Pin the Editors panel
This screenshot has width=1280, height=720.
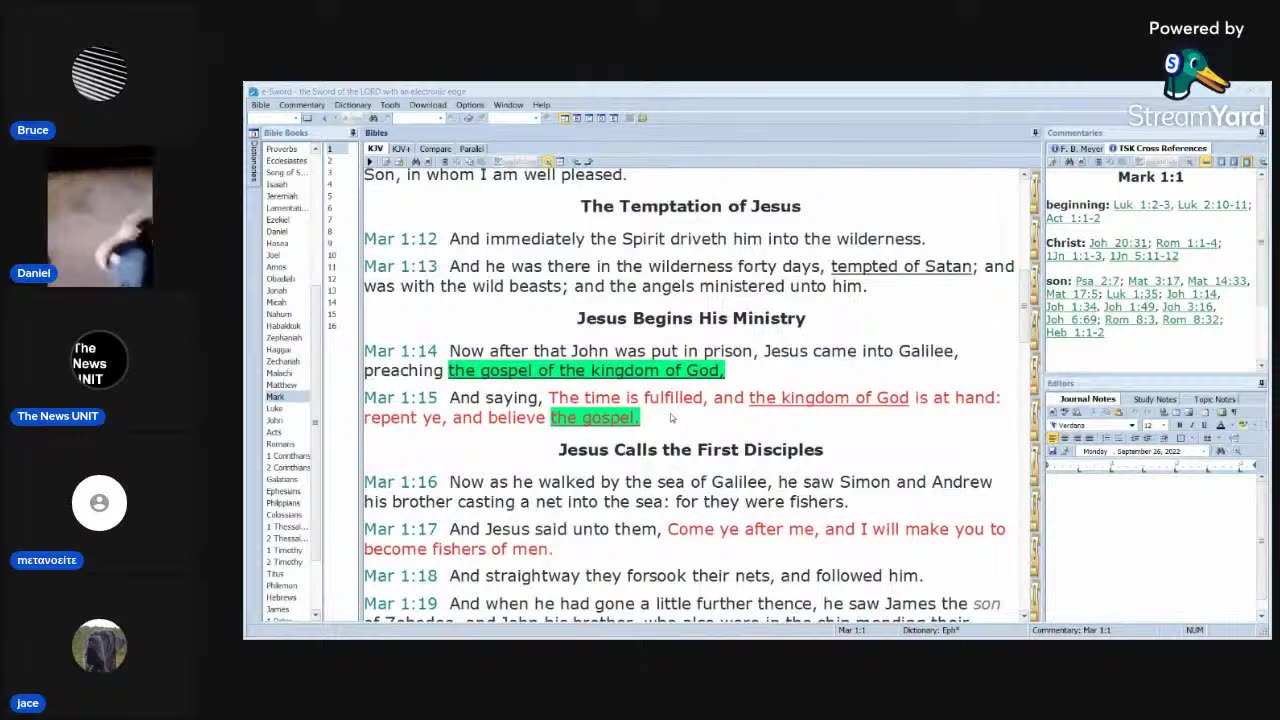coord(1261,384)
